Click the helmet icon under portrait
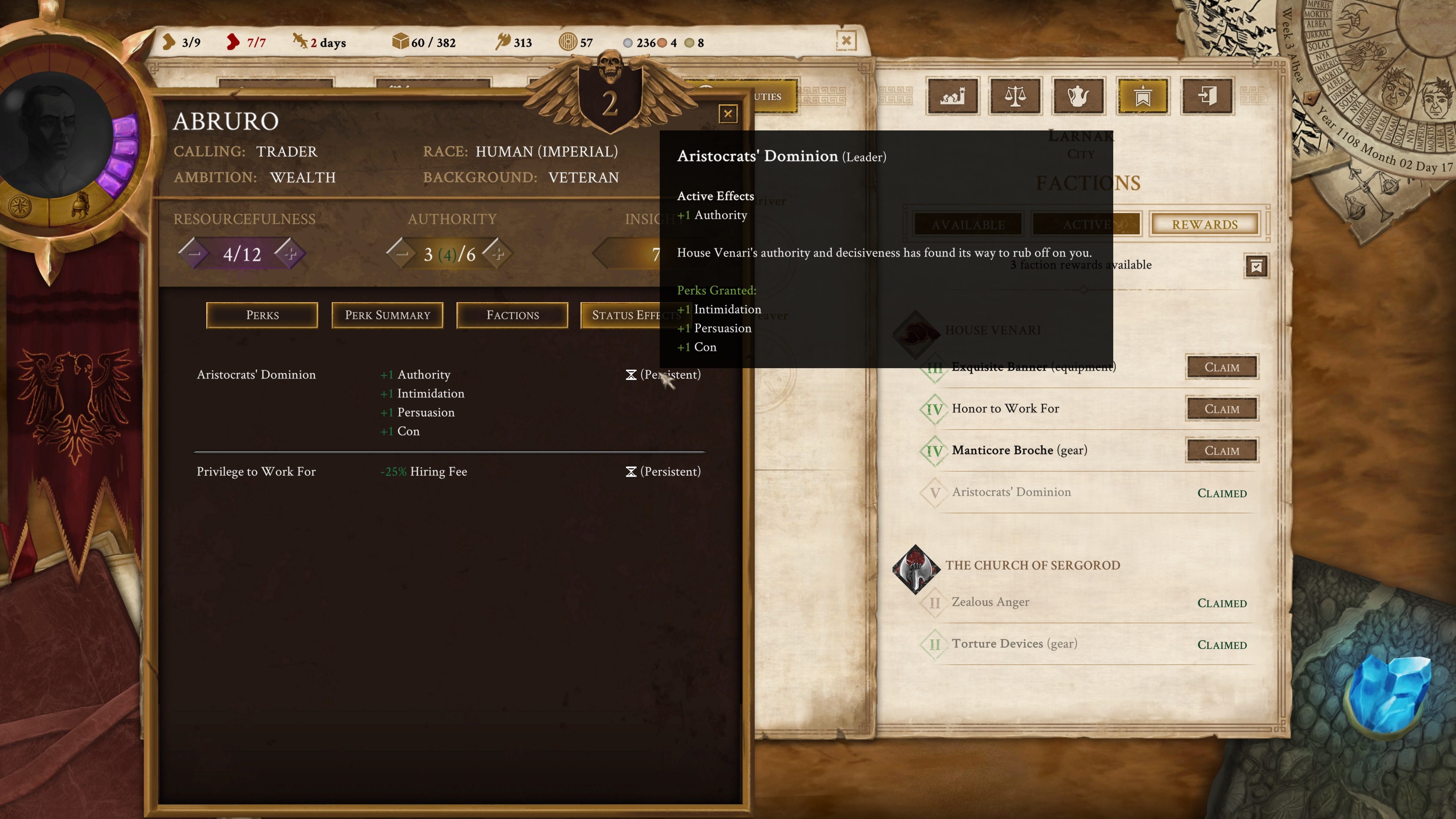 (82, 205)
